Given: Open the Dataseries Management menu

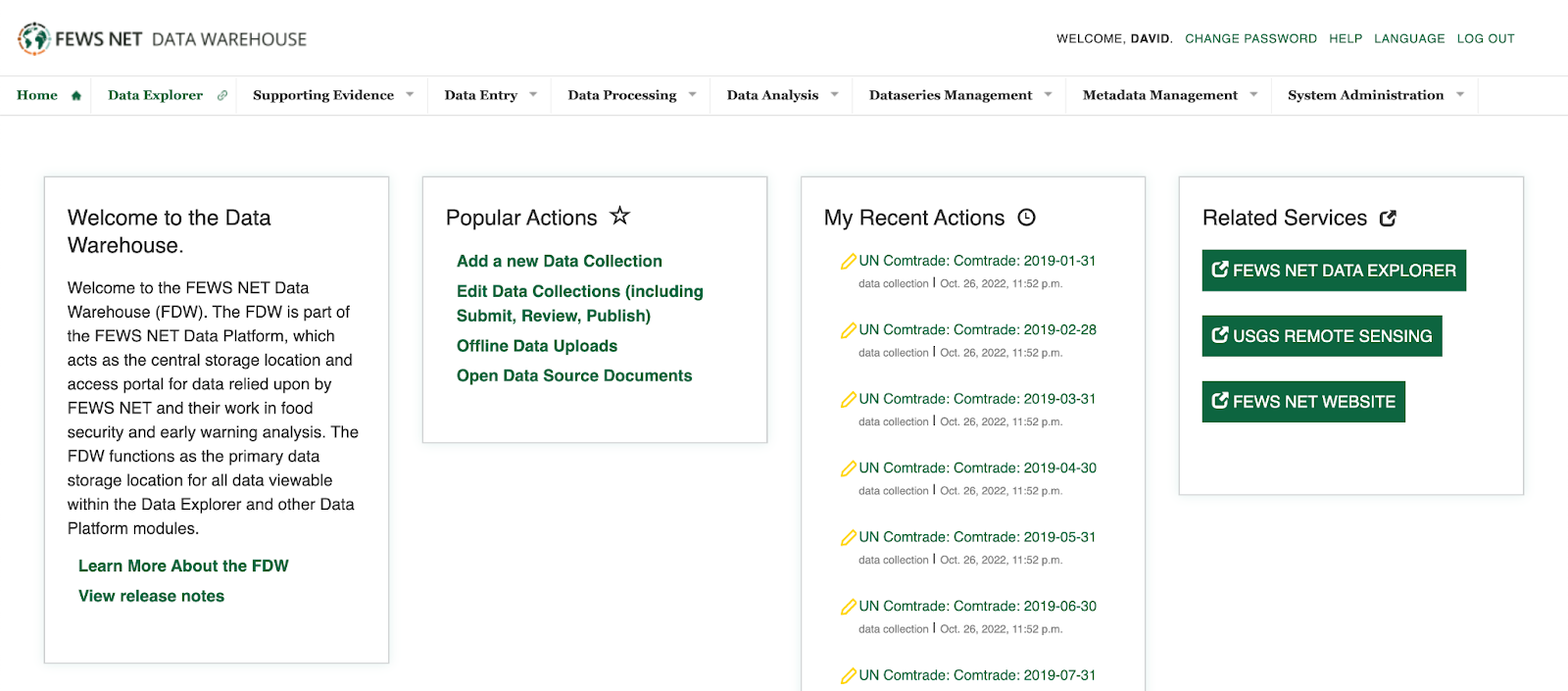Looking at the screenshot, I should pos(959,95).
